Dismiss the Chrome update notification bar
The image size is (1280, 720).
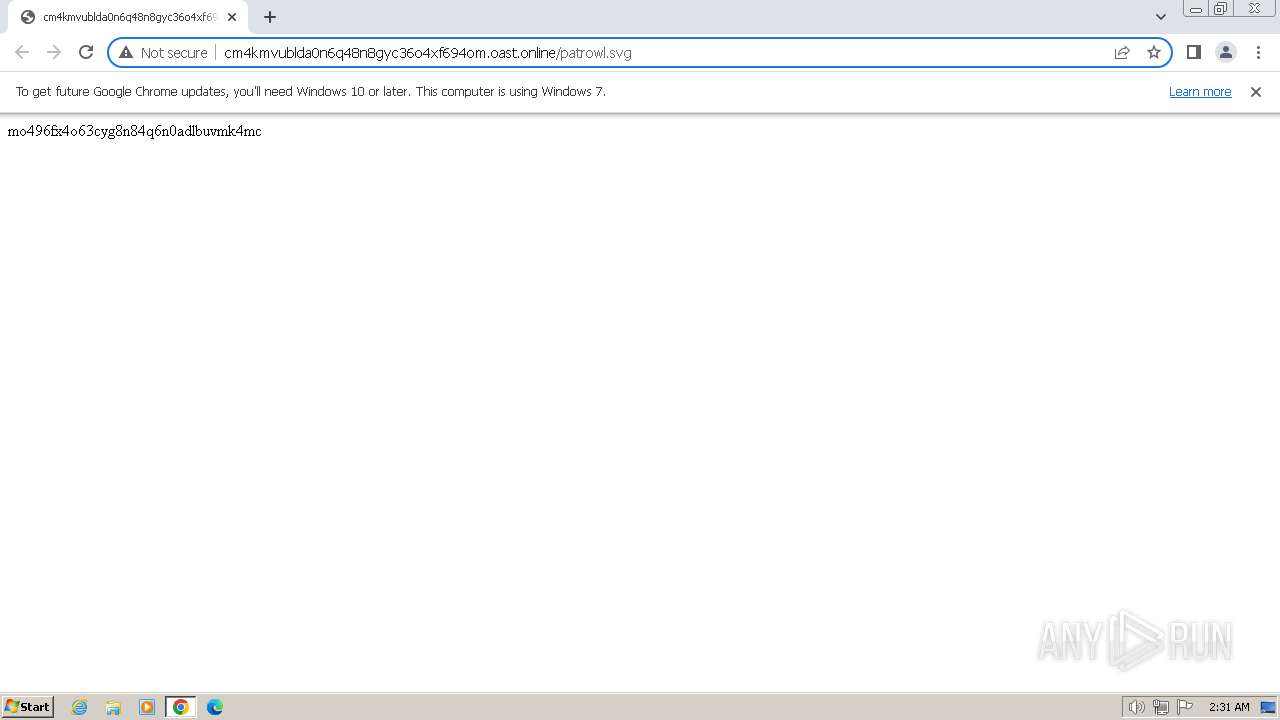click(1256, 91)
